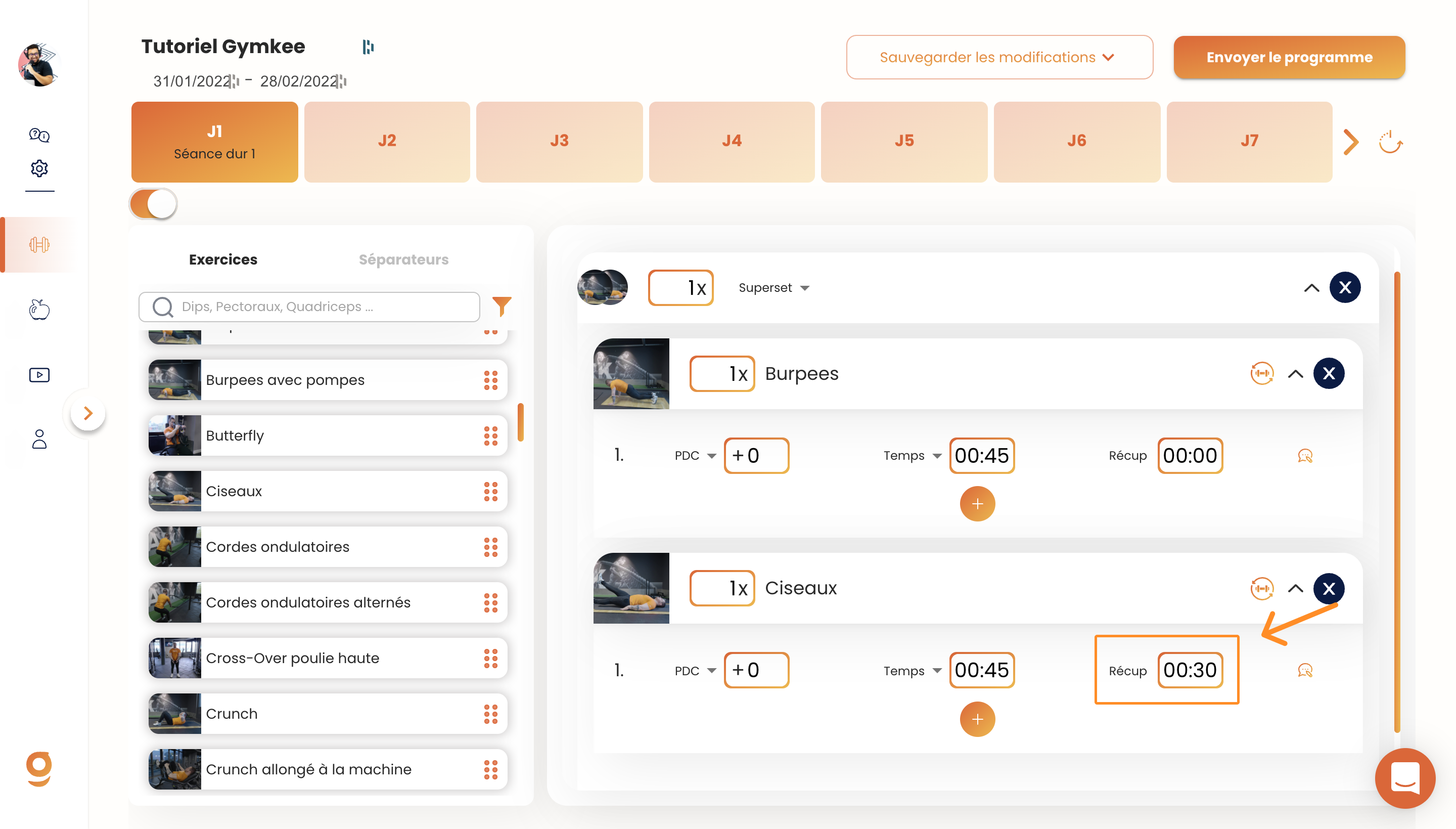Viewport: 1456px width, 829px height.
Task: Click the Burpees 1x sets field
Action: click(x=722, y=373)
